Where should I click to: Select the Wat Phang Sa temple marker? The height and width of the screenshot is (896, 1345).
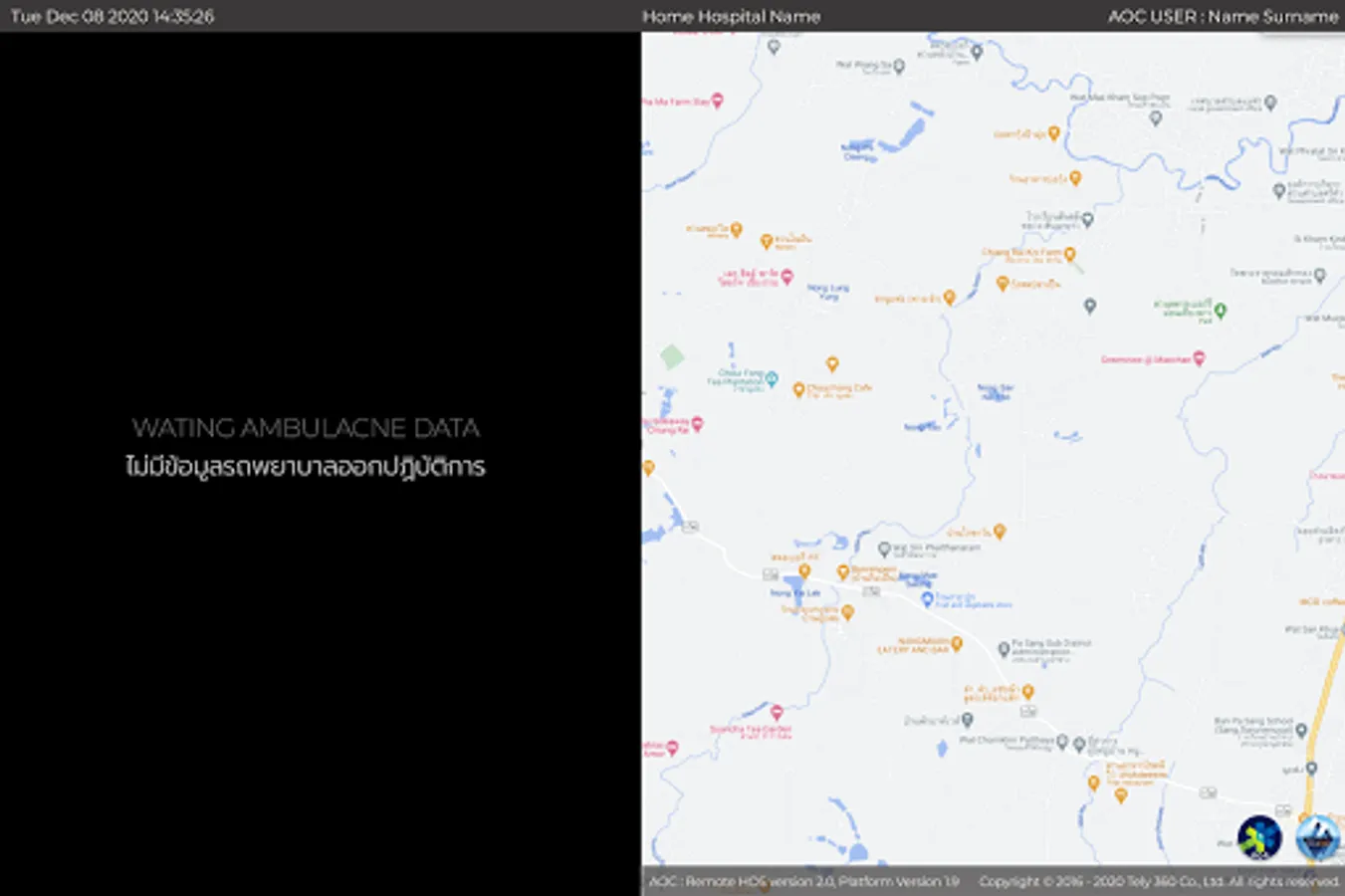[898, 67]
